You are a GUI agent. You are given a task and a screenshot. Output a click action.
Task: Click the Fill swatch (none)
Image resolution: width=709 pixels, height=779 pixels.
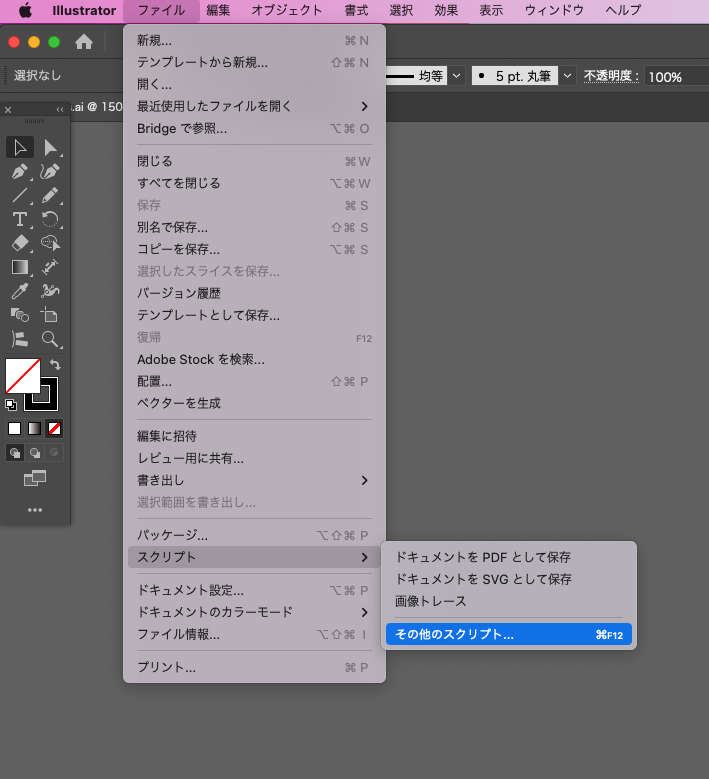pyautogui.click(x=23, y=376)
